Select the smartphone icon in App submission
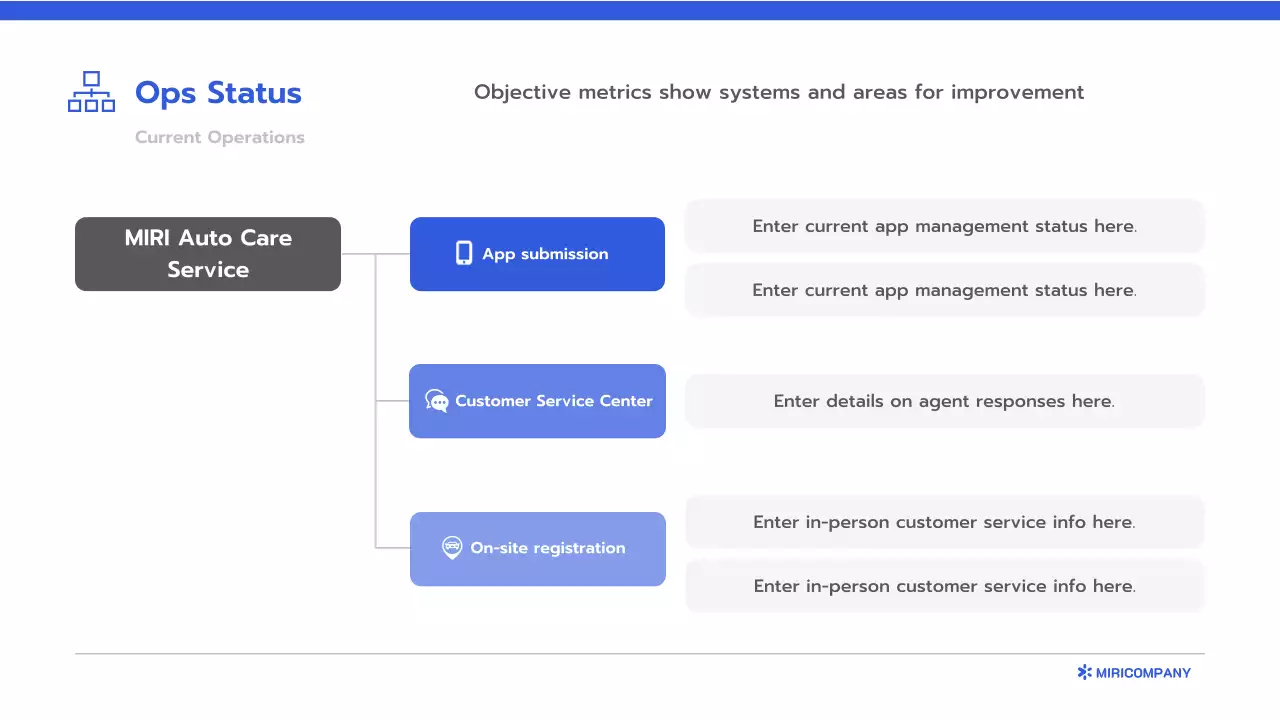The width and height of the screenshot is (1280, 720). click(x=464, y=253)
